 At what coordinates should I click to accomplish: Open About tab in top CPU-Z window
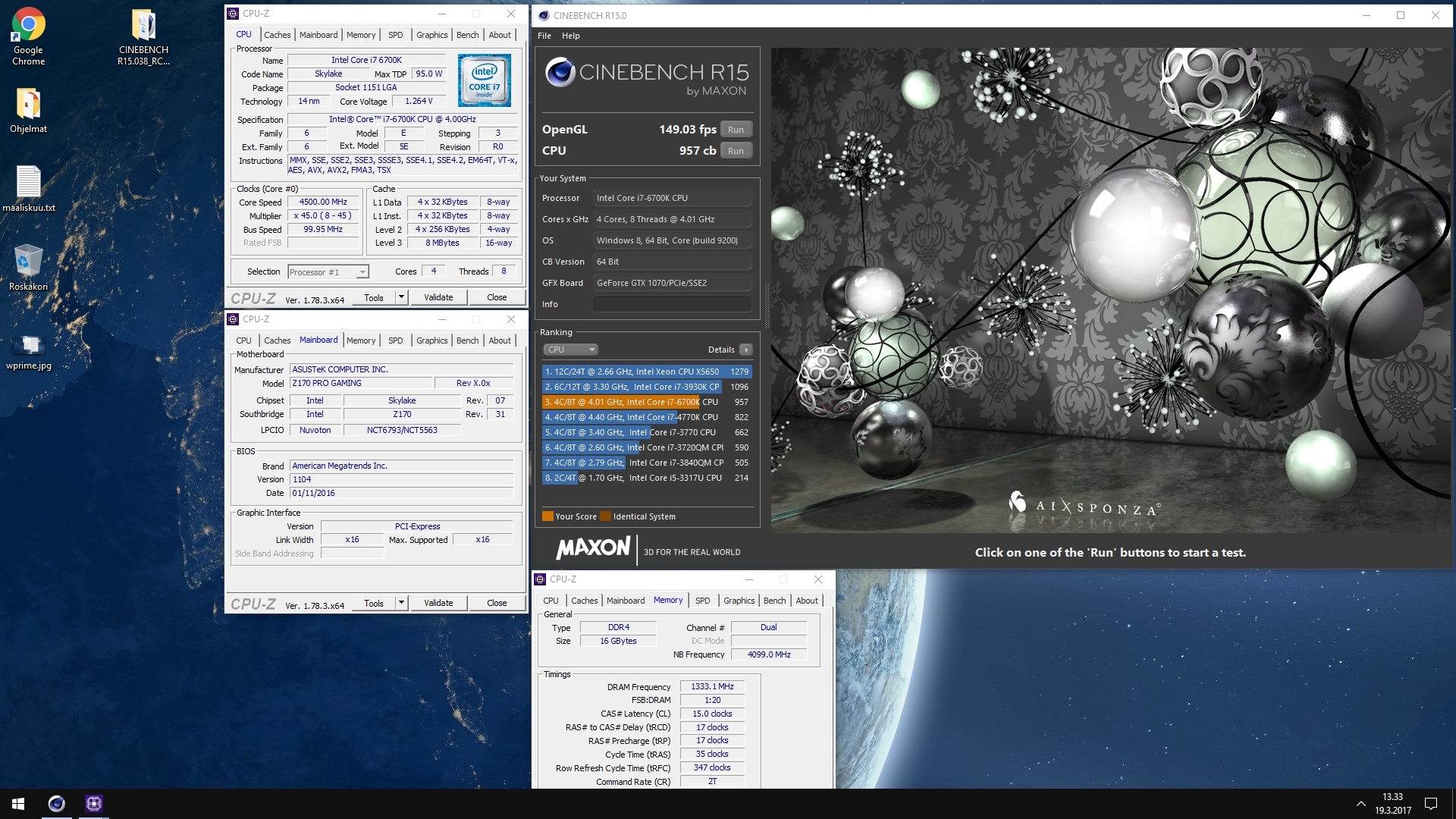click(499, 35)
